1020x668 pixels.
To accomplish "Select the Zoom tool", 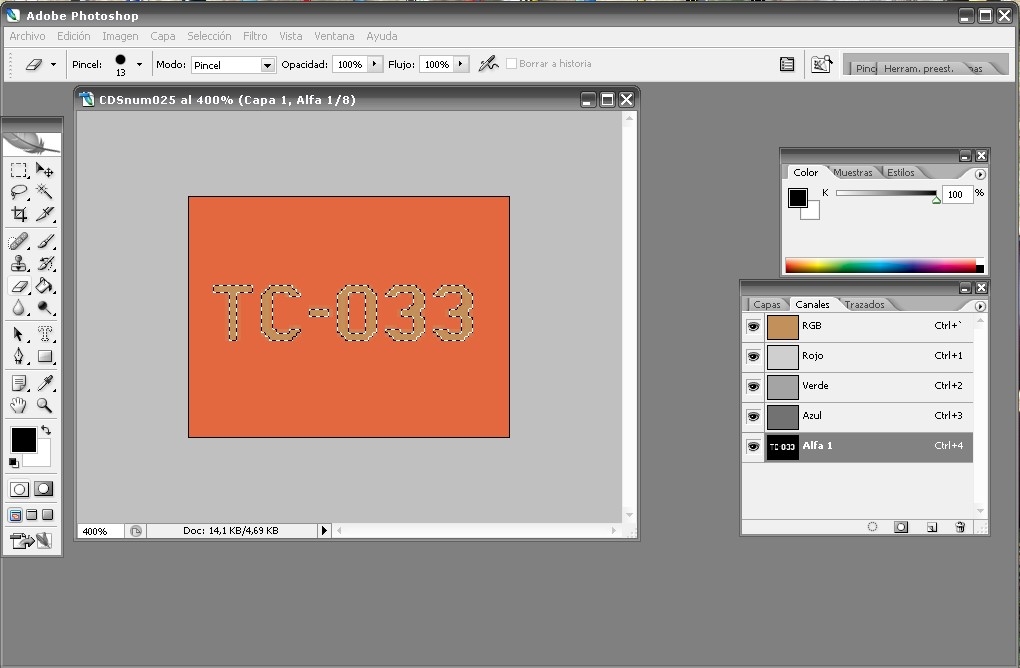I will [x=44, y=405].
